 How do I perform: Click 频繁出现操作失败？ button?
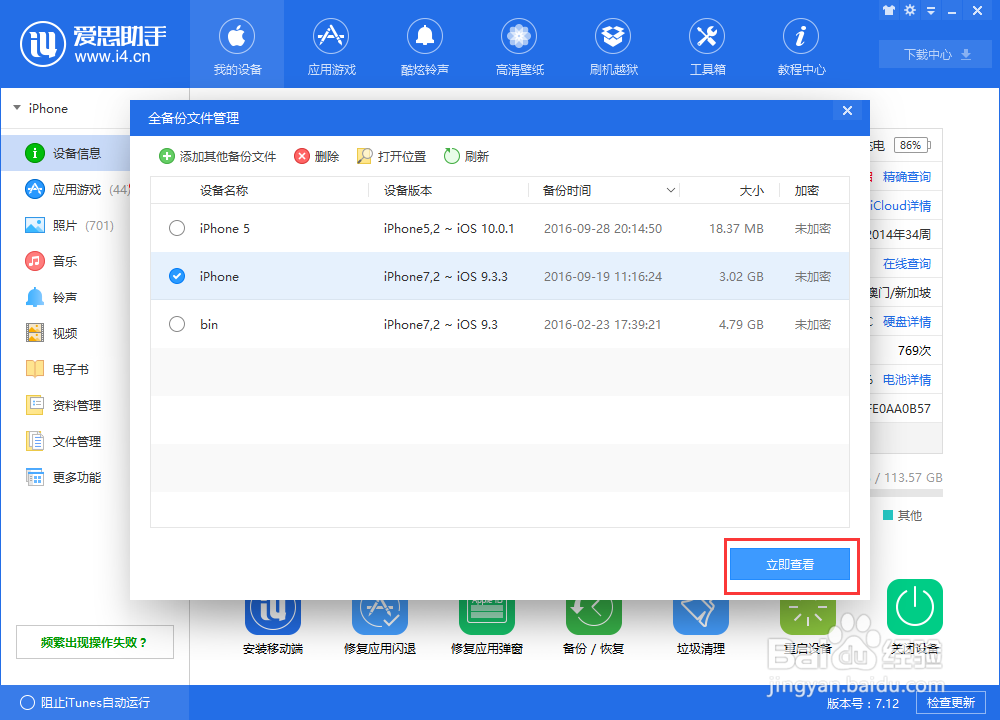tap(94, 642)
